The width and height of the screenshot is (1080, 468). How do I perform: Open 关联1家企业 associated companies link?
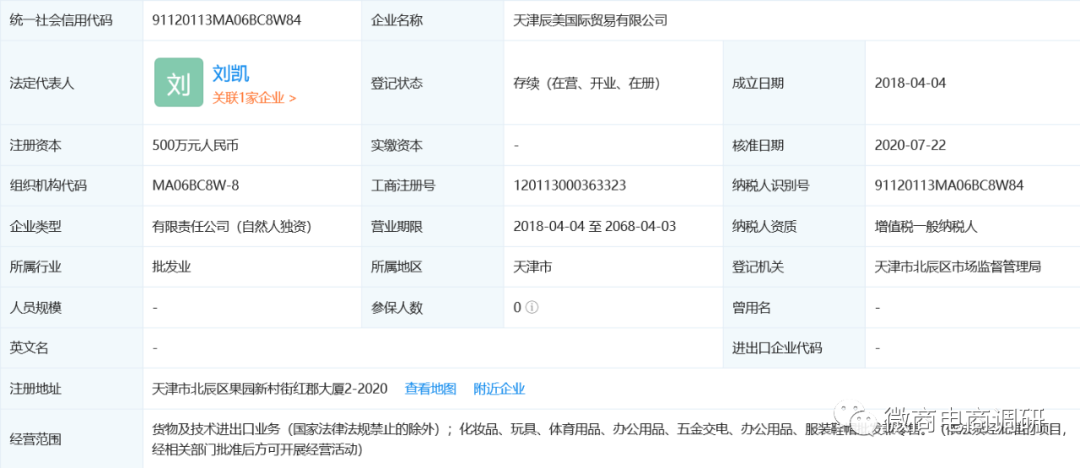254,98
